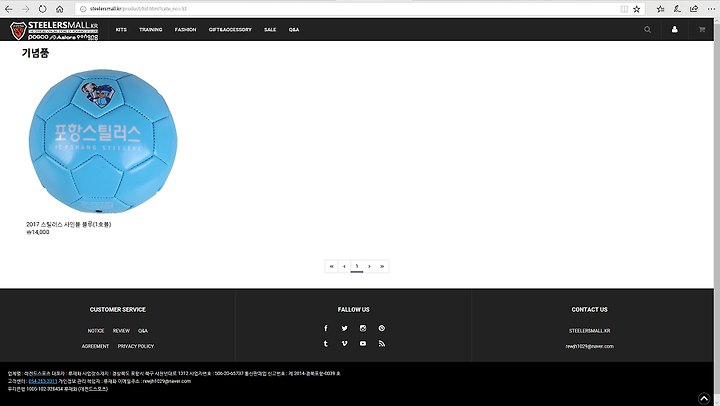The width and height of the screenshot is (720, 406).
Task: Open the blue Steelers ball product image
Action: point(103,141)
